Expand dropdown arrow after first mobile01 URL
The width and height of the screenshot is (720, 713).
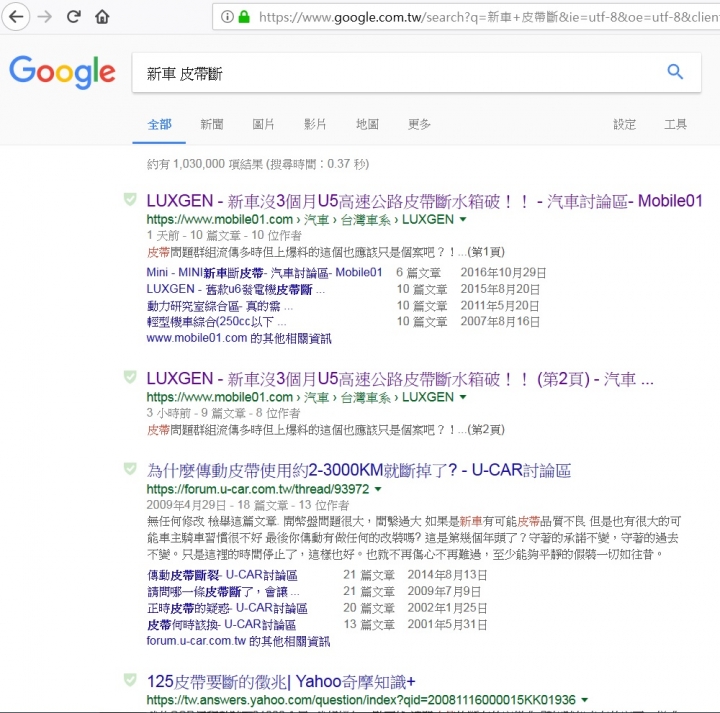[x=463, y=219]
